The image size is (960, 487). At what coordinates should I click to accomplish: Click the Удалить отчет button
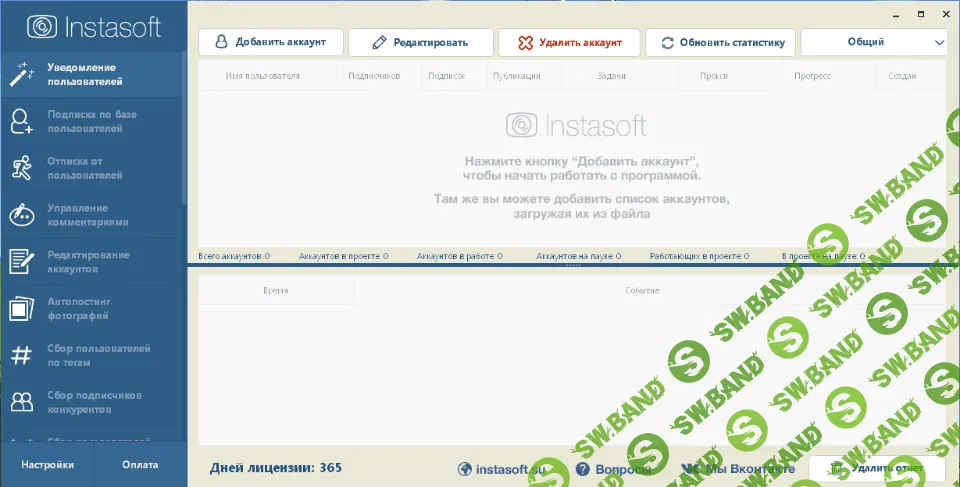click(877, 469)
